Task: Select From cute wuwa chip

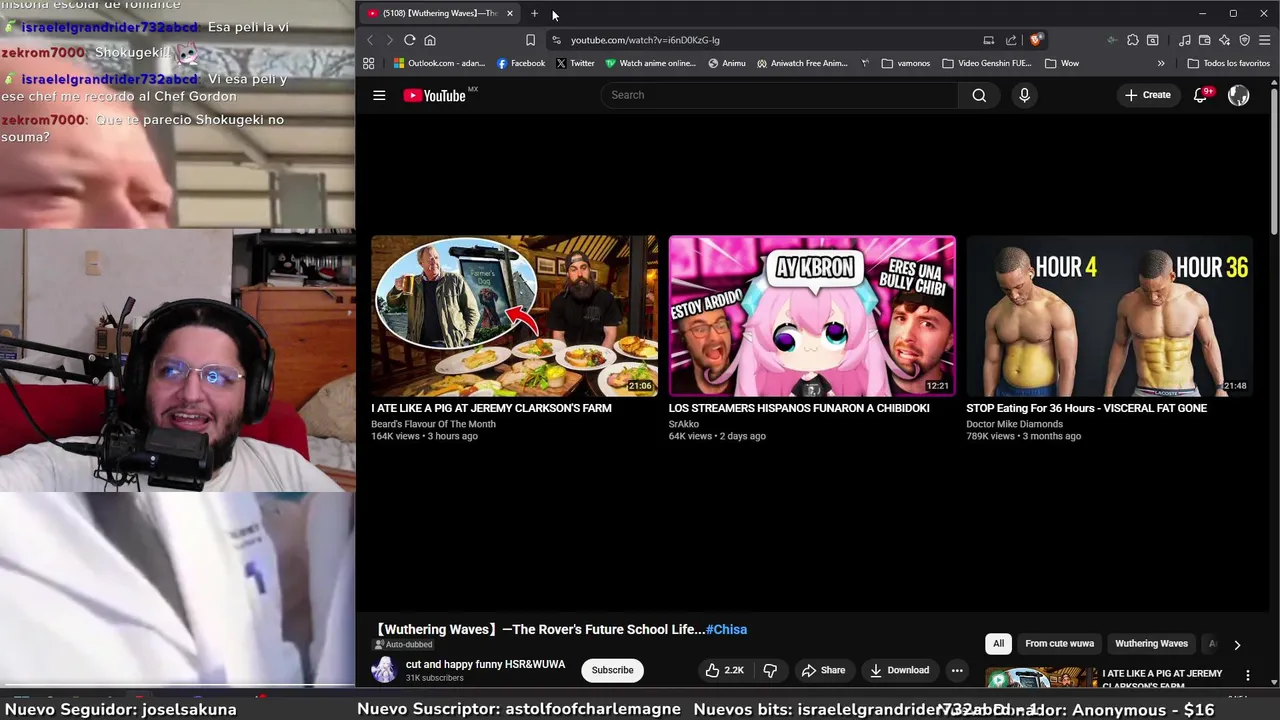Action: pos(1059,643)
